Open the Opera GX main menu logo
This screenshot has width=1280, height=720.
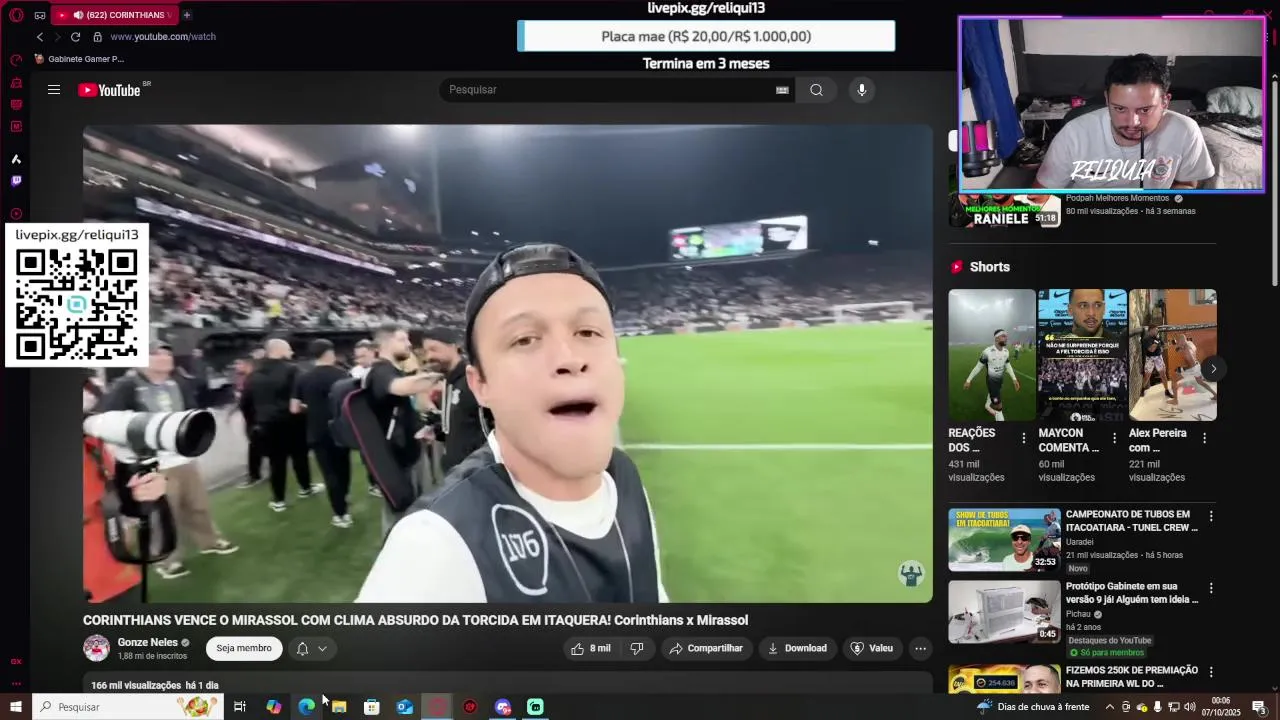(x=16, y=15)
